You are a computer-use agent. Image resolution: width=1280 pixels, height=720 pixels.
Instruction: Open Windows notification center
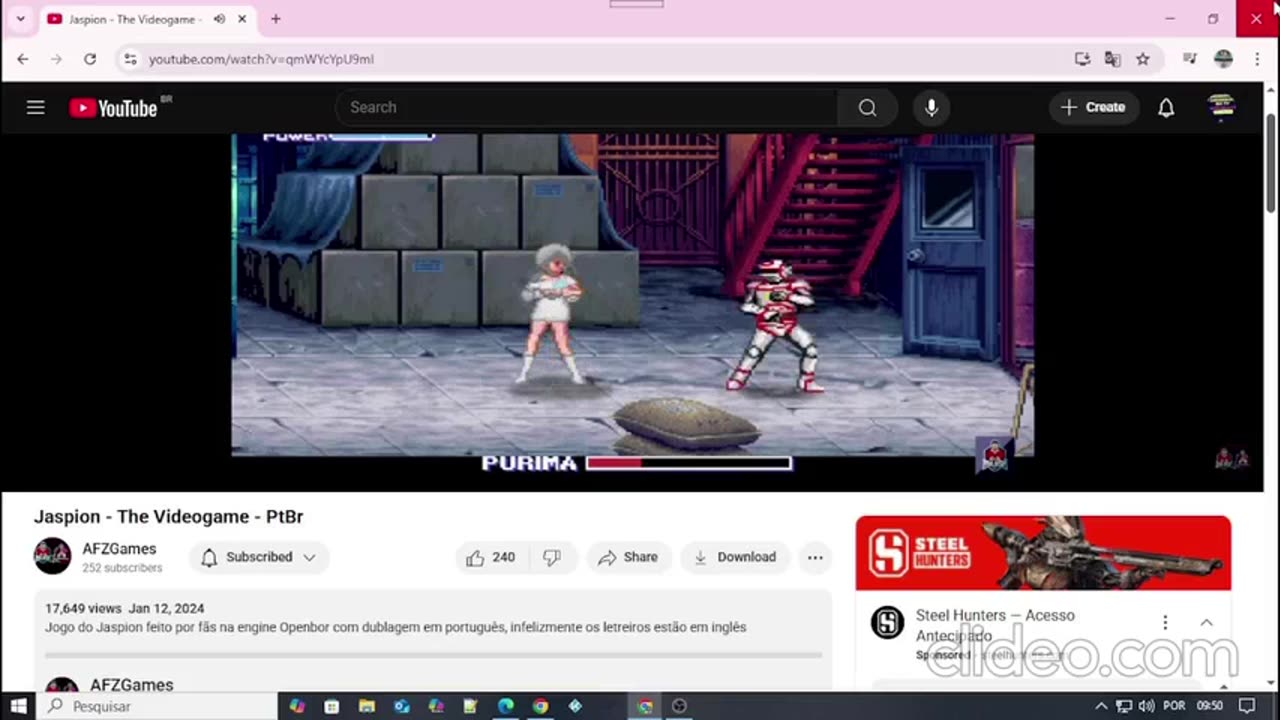(1247, 706)
